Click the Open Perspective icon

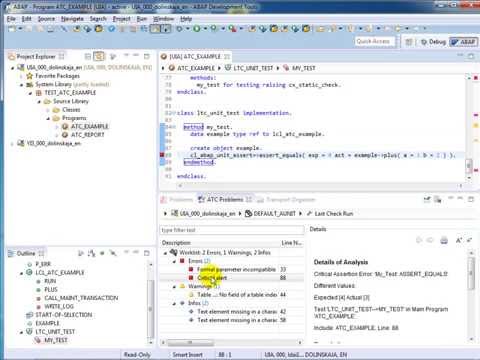(x=409, y=42)
